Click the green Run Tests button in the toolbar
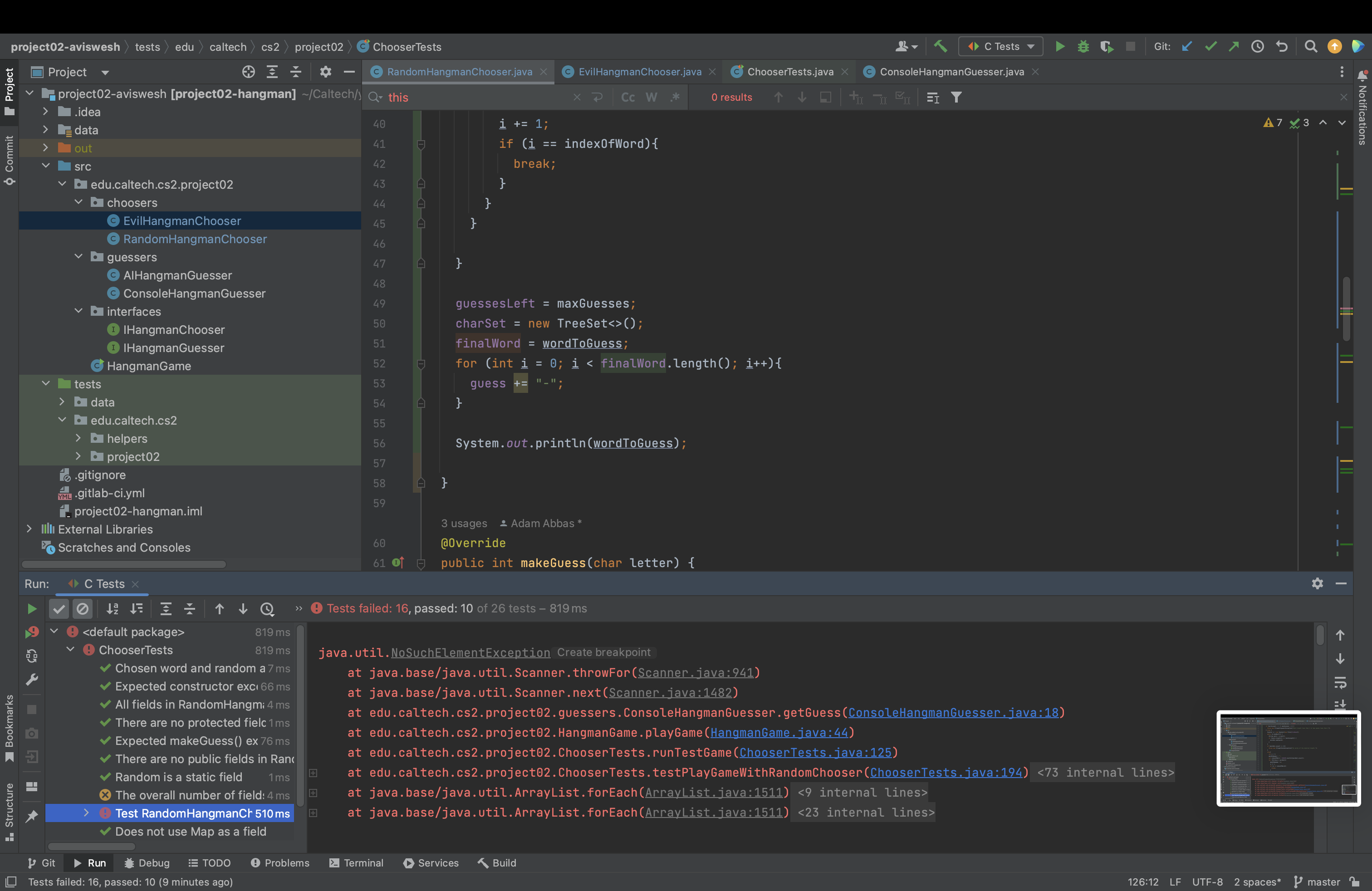Screen dimensions: 1372x891 pos(1059,47)
